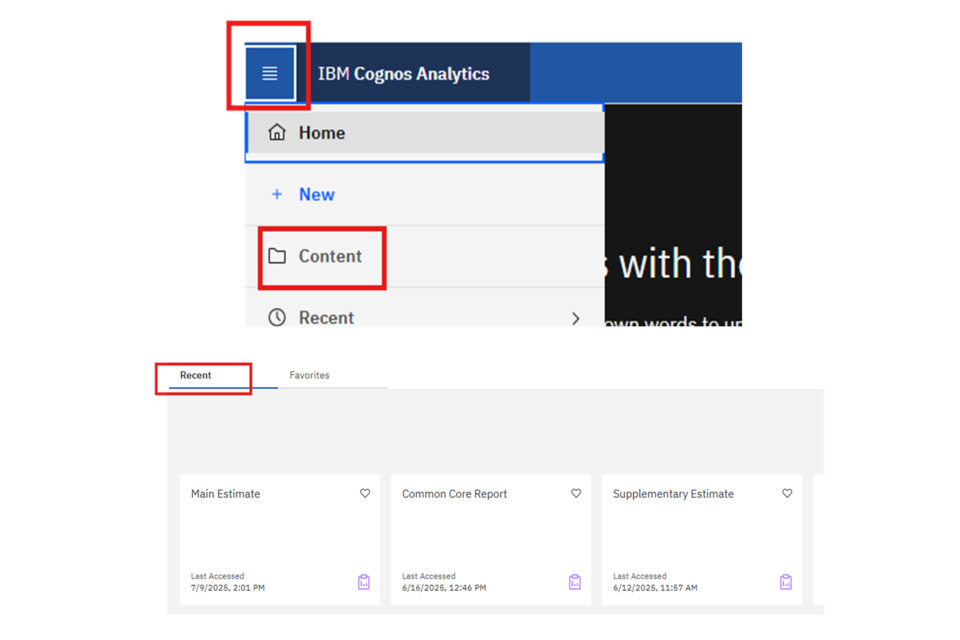Viewport: 960px width, 640px height.
Task: Switch to the Favorites tab
Action: point(309,376)
